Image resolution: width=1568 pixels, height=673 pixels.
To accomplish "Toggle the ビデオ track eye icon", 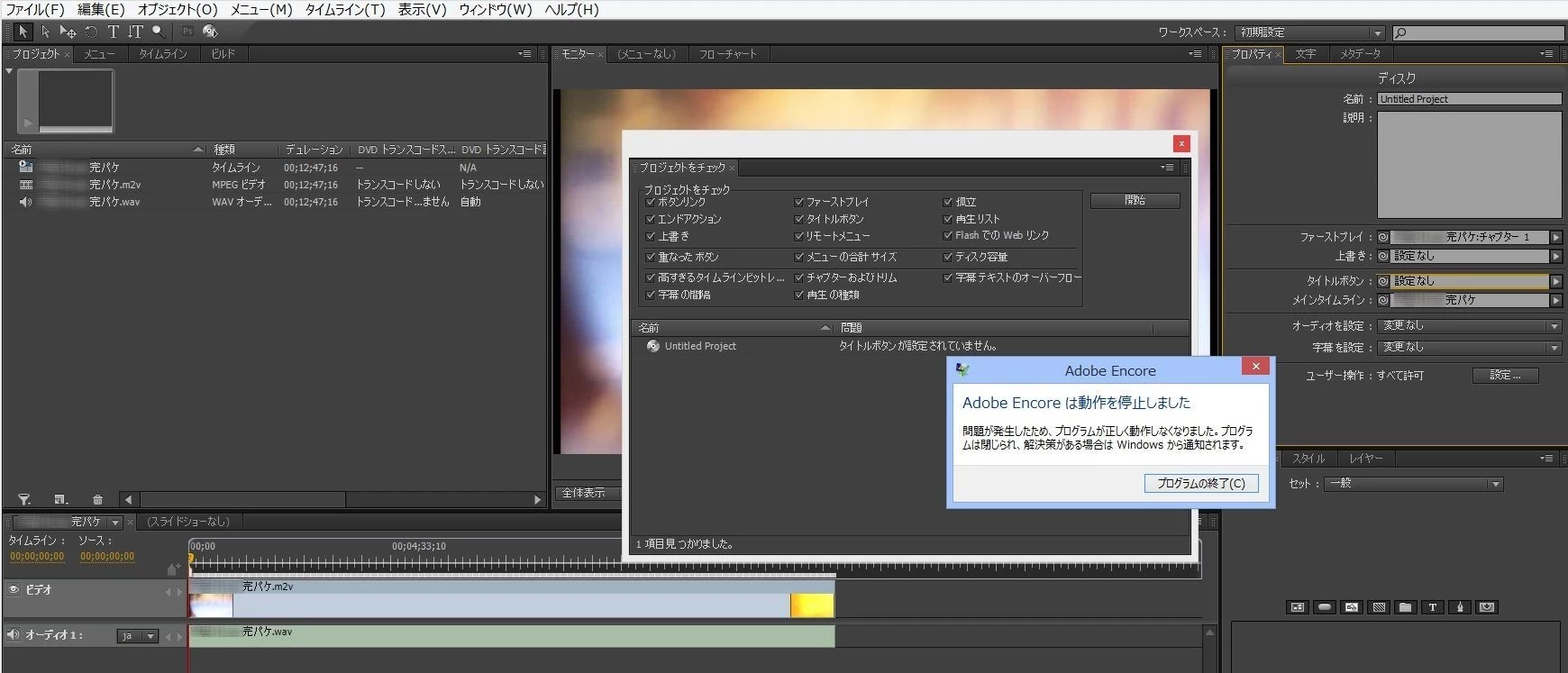I will [x=14, y=589].
